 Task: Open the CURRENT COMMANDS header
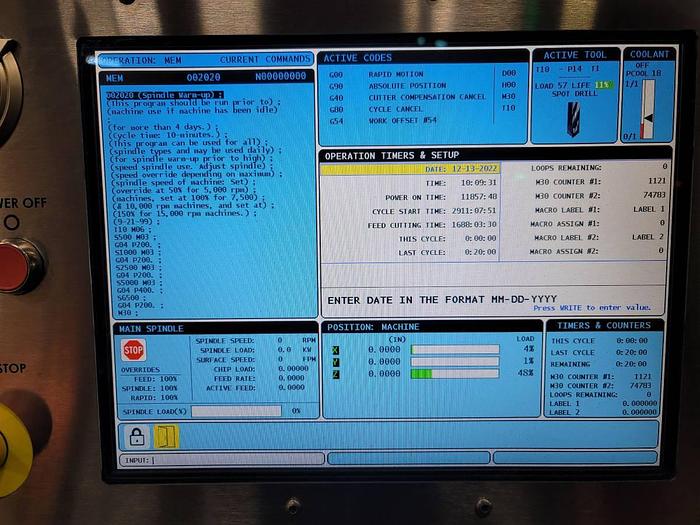pyautogui.click(x=265, y=59)
